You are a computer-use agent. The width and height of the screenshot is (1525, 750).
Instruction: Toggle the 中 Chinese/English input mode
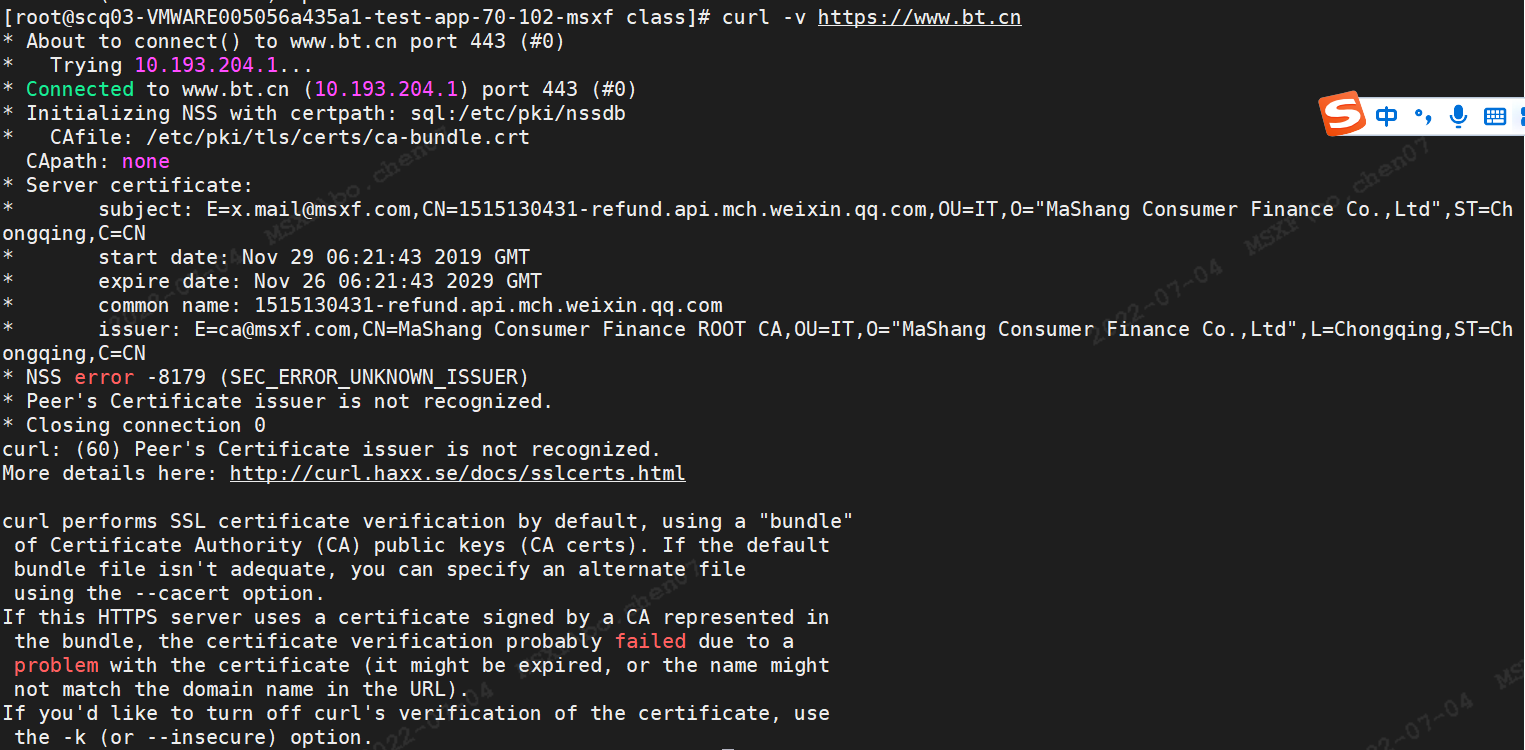click(x=1387, y=116)
